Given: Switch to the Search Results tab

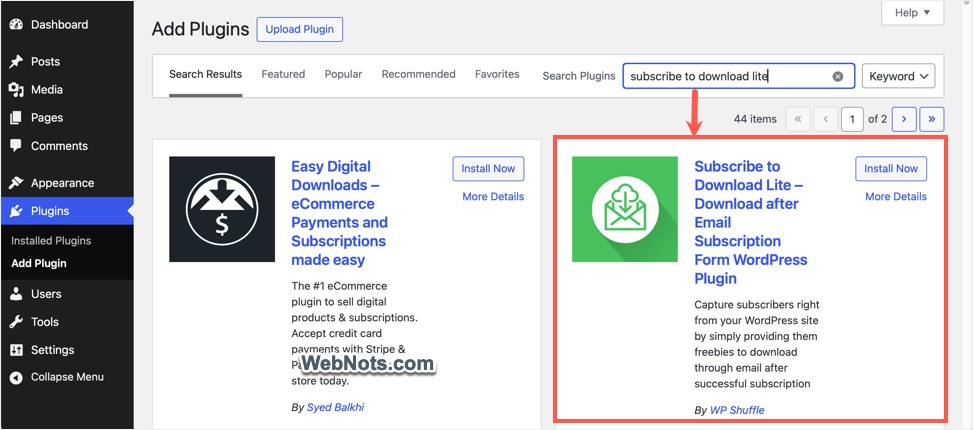Looking at the screenshot, I should pyautogui.click(x=205, y=74).
